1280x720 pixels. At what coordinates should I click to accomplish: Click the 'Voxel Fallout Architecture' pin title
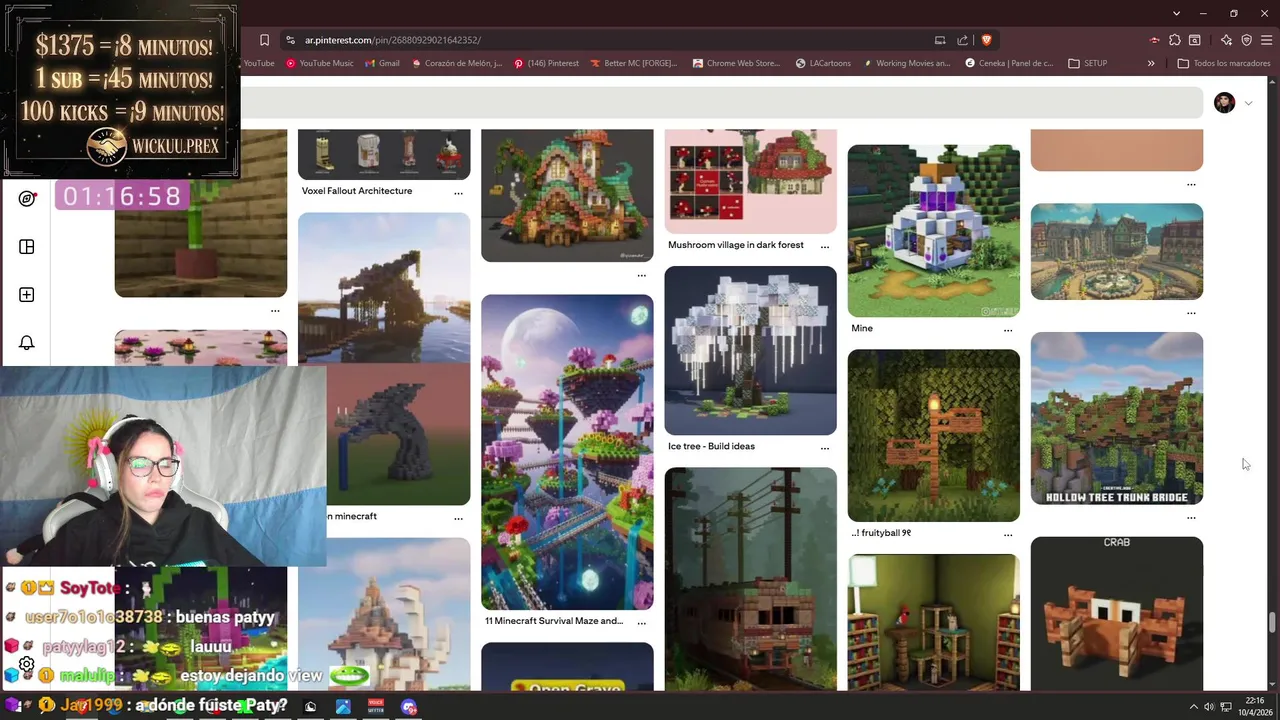point(357,191)
